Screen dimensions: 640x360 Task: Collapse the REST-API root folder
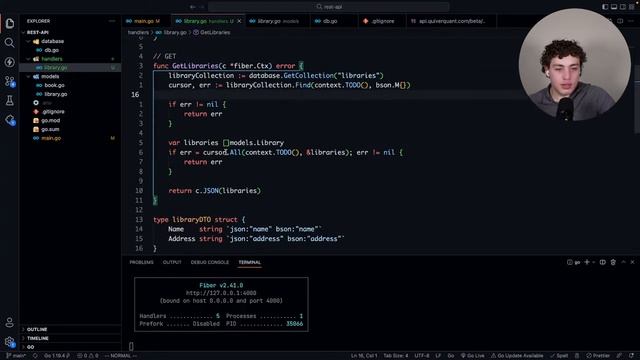(x=70, y=32)
